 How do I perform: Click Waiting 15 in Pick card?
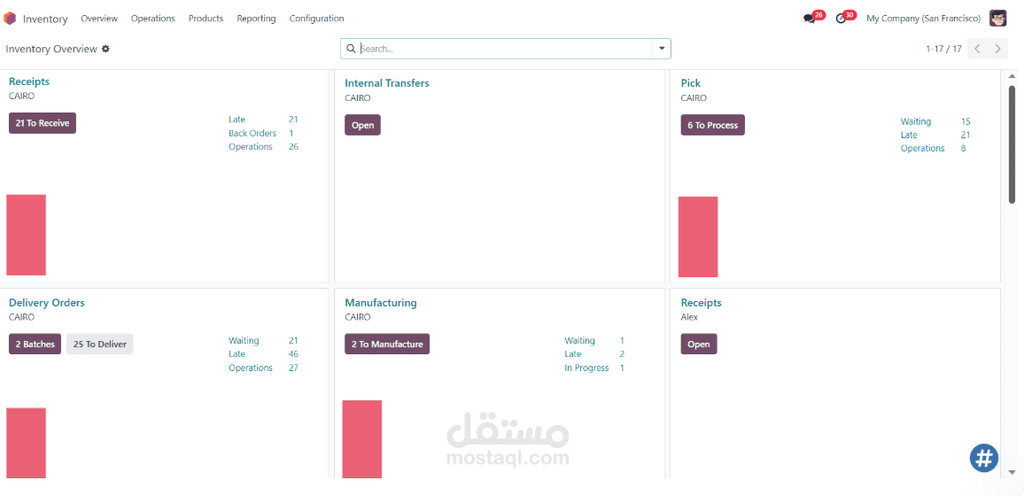pyautogui.click(x=935, y=121)
